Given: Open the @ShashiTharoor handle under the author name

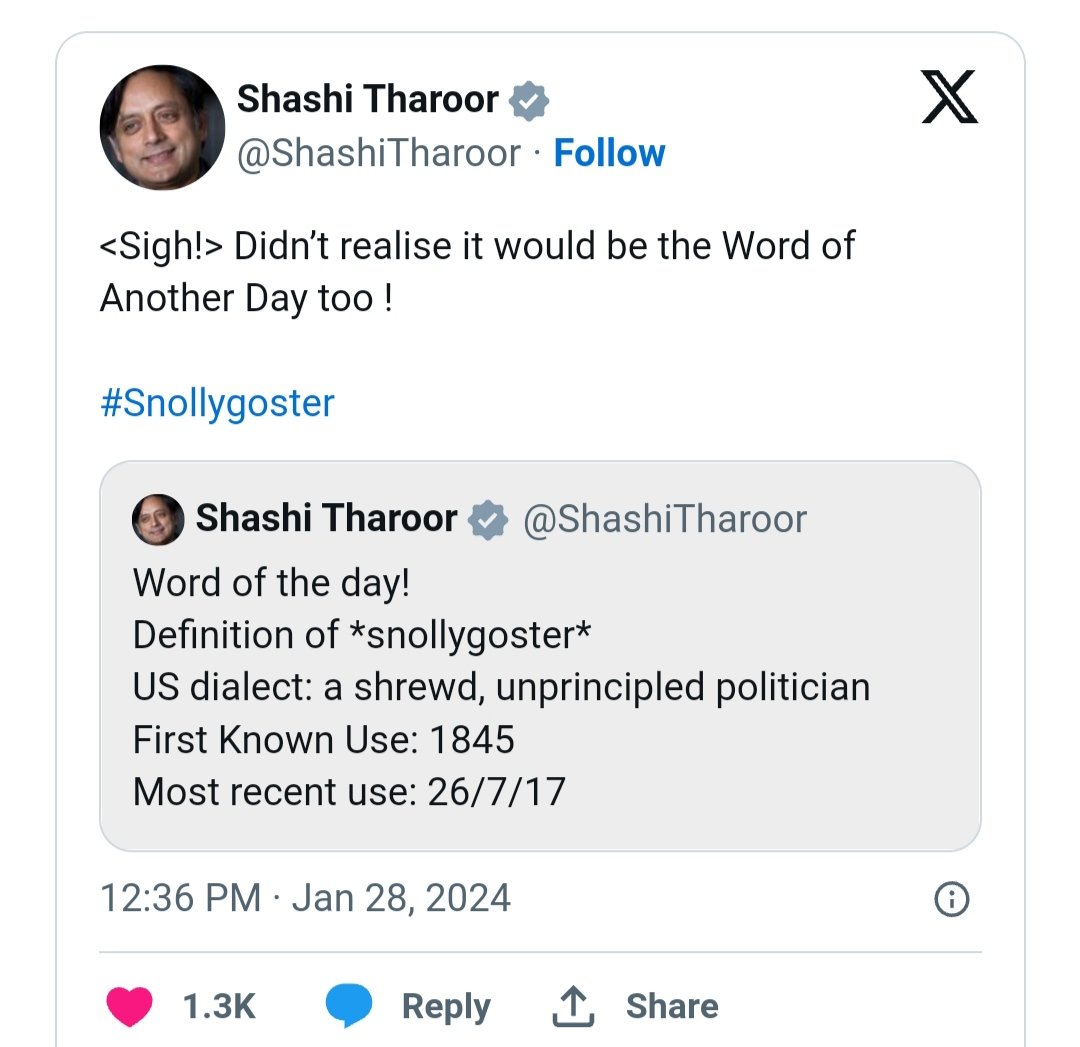Looking at the screenshot, I should click(378, 153).
